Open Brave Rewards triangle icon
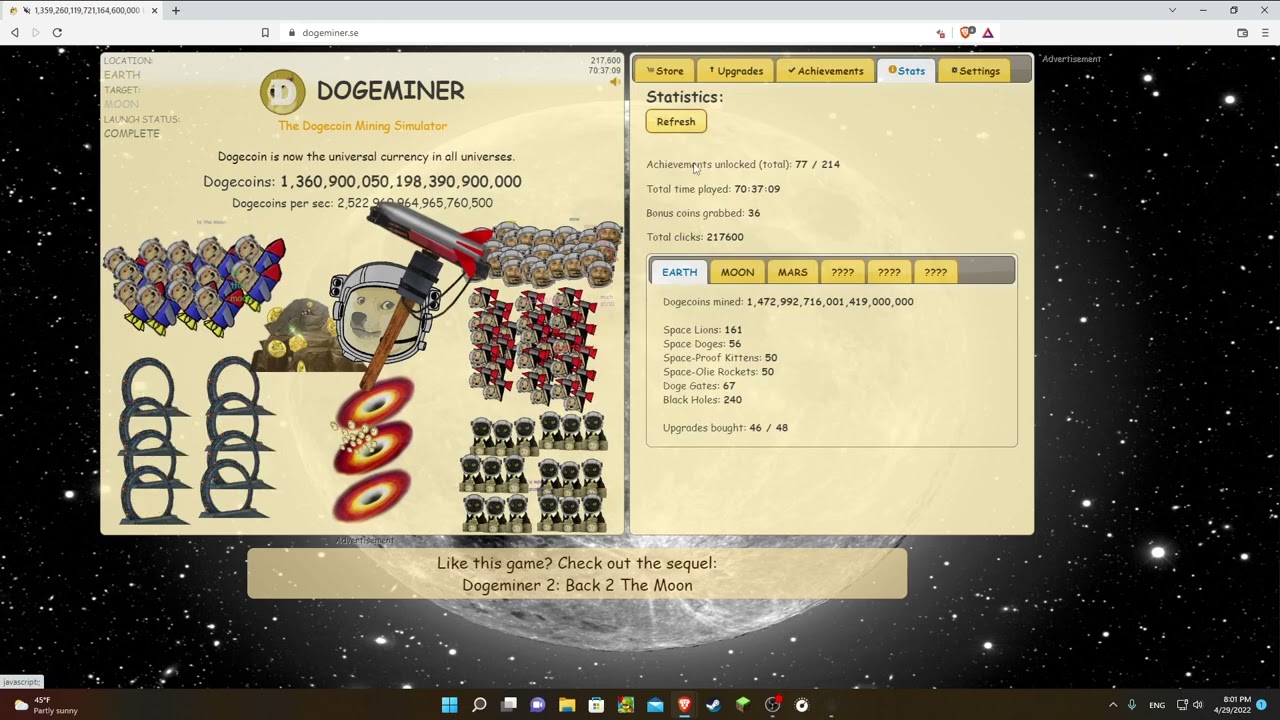 coord(988,32)
